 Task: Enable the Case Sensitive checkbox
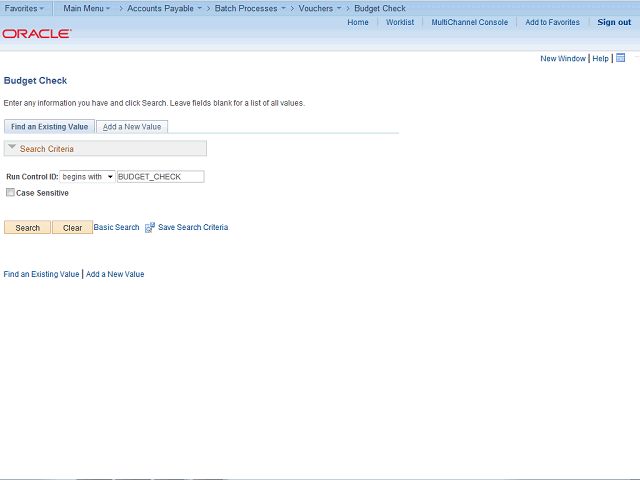tap(10, 192)
